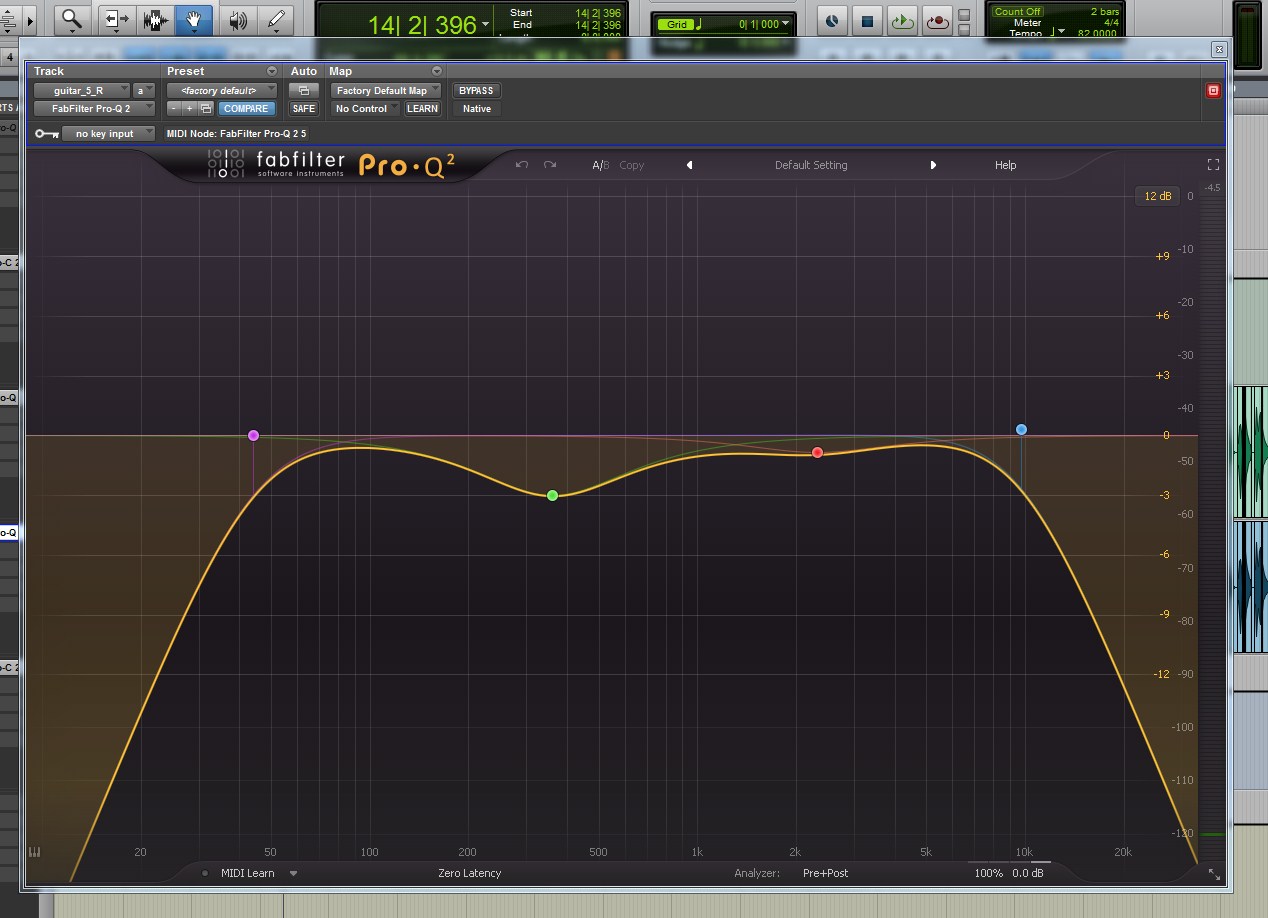Open the Map section menu arrow
Image resolution: width=1268 pixels, height=918 pixels.
436,71
